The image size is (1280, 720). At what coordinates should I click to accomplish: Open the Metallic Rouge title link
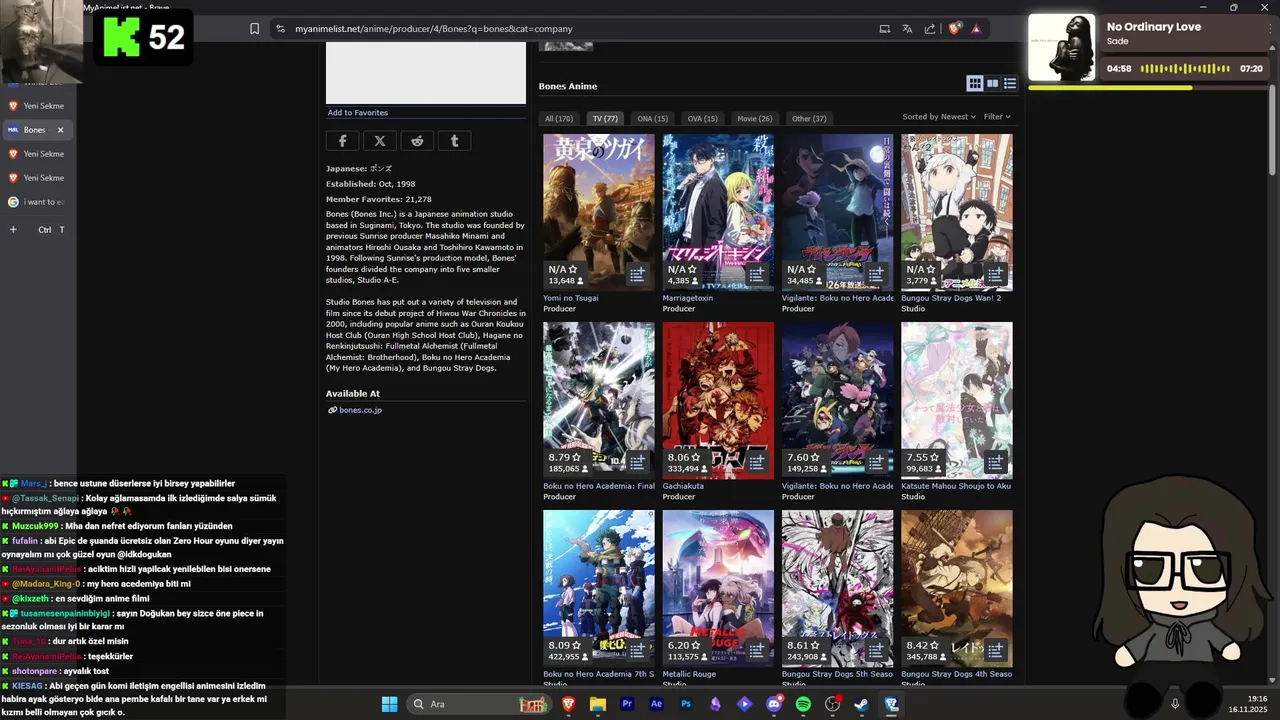coord(689,674)
